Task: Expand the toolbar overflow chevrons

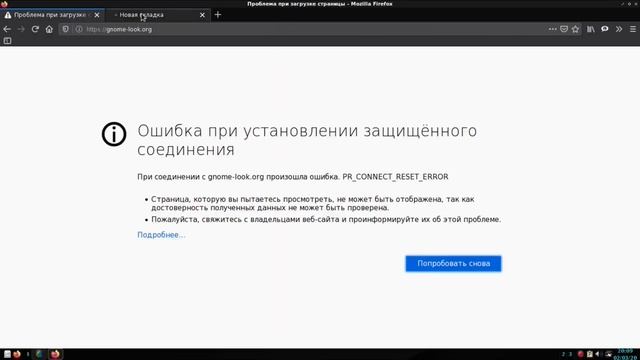Action: (x=619, y=29)
